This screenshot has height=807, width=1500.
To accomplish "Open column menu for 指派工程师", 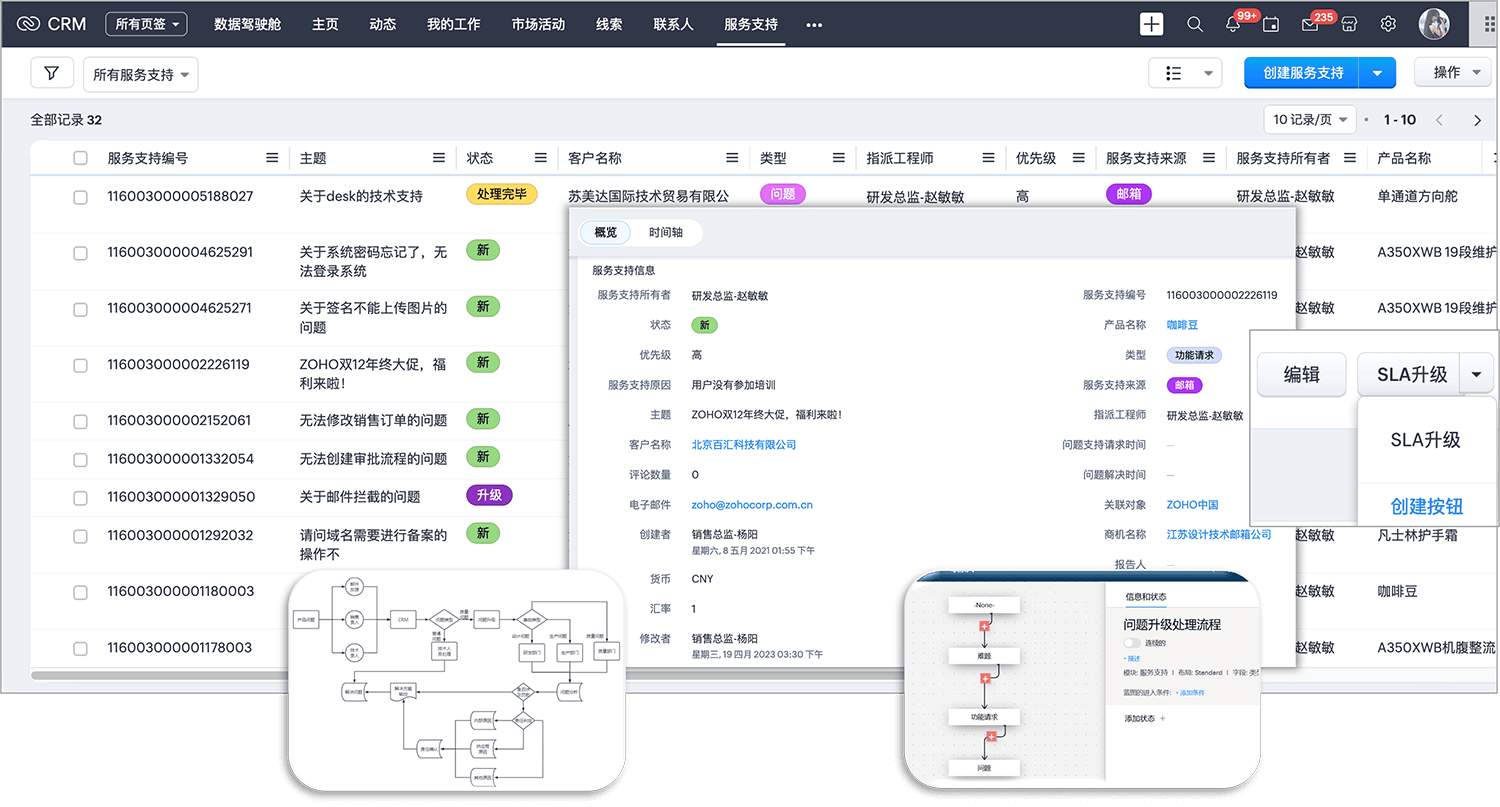I will click(x=988, y=158).
